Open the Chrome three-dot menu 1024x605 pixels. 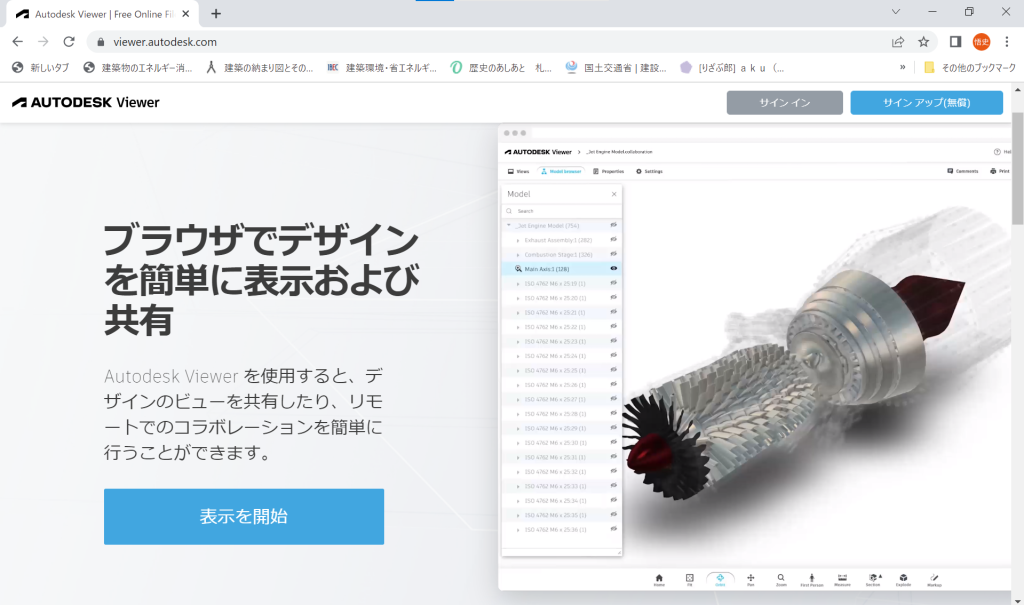(1006, 42)
